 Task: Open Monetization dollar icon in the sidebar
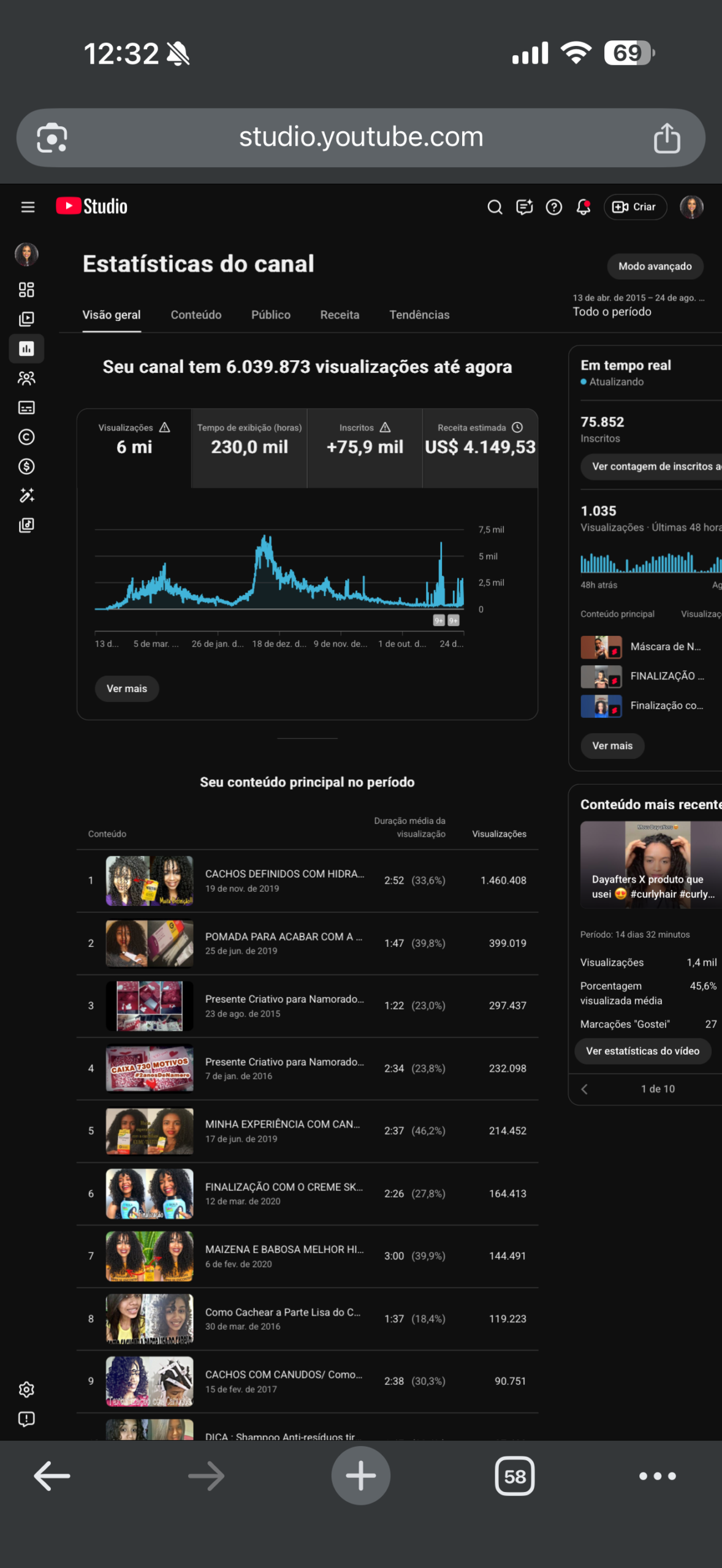26,466
